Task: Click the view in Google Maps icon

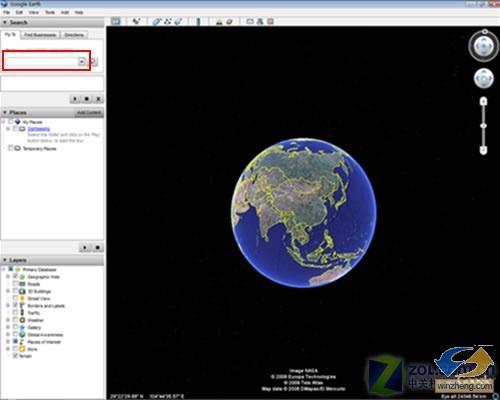Action: (x=270, y=21)
